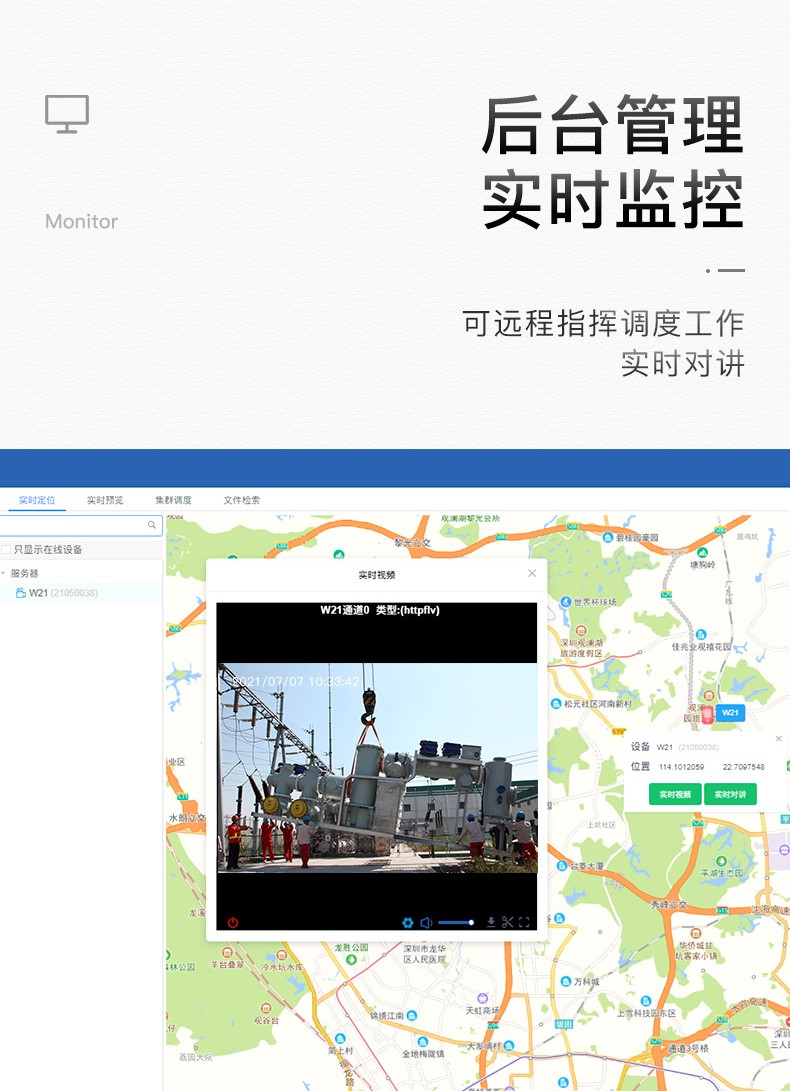This screenshot has height=1091, width=790.
Task: Click the download icon in video player
Action: 491,922
